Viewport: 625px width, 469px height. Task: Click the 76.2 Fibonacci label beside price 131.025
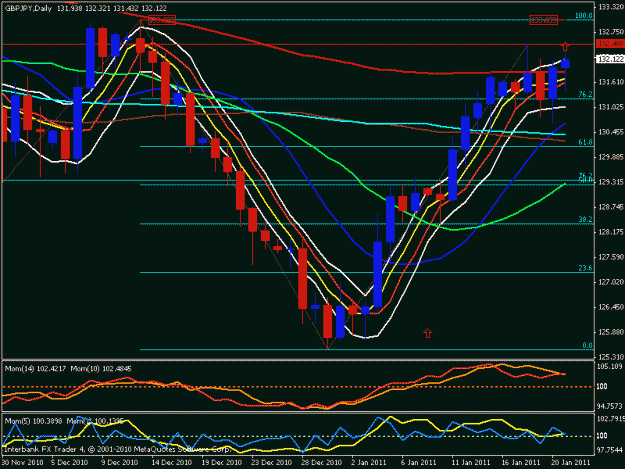(x=585, y=94)
